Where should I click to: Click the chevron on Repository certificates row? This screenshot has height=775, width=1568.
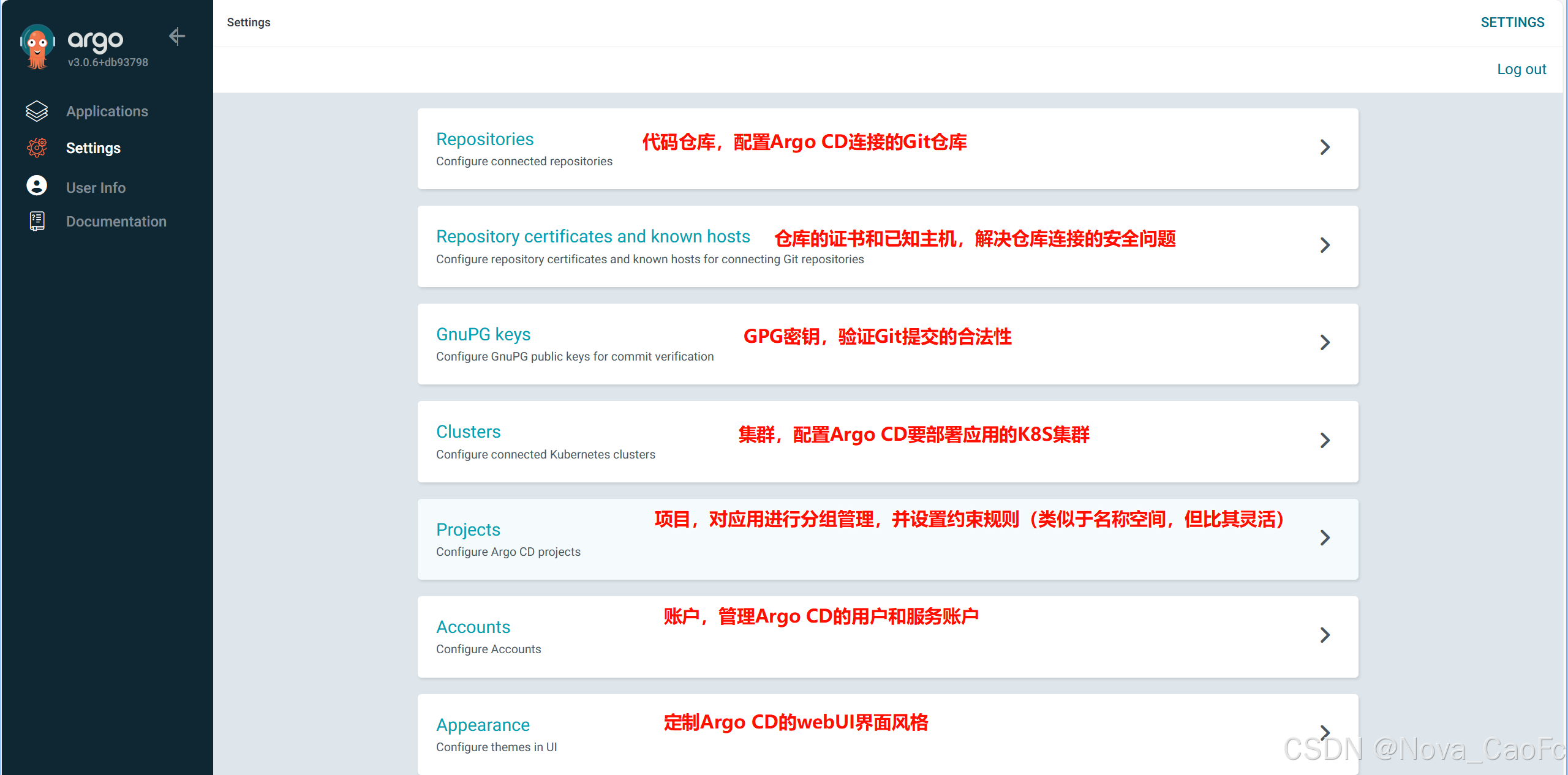tap(1325, 245)
